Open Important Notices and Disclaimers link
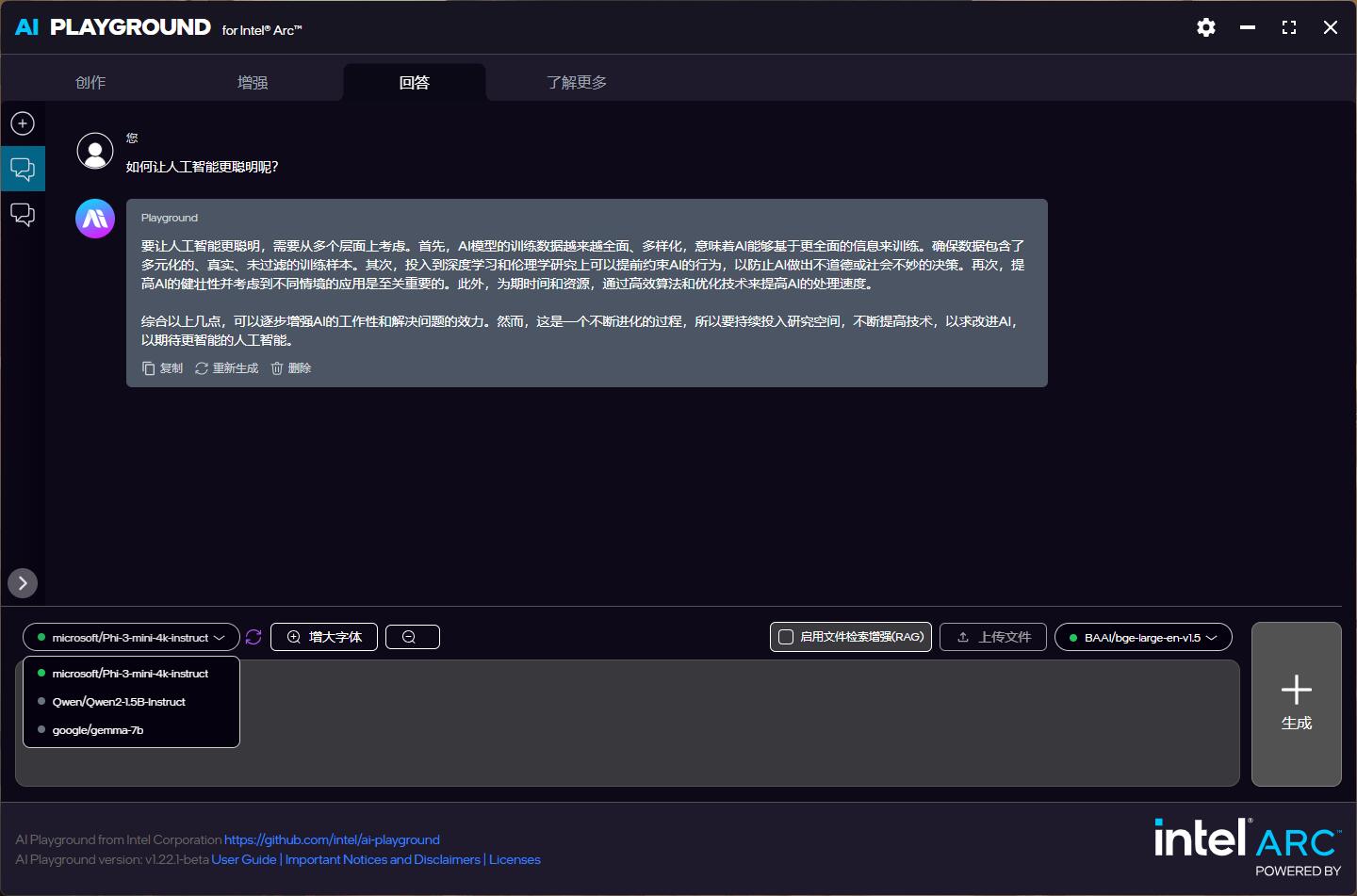The image size is (1357, 896). click(383, 859)
